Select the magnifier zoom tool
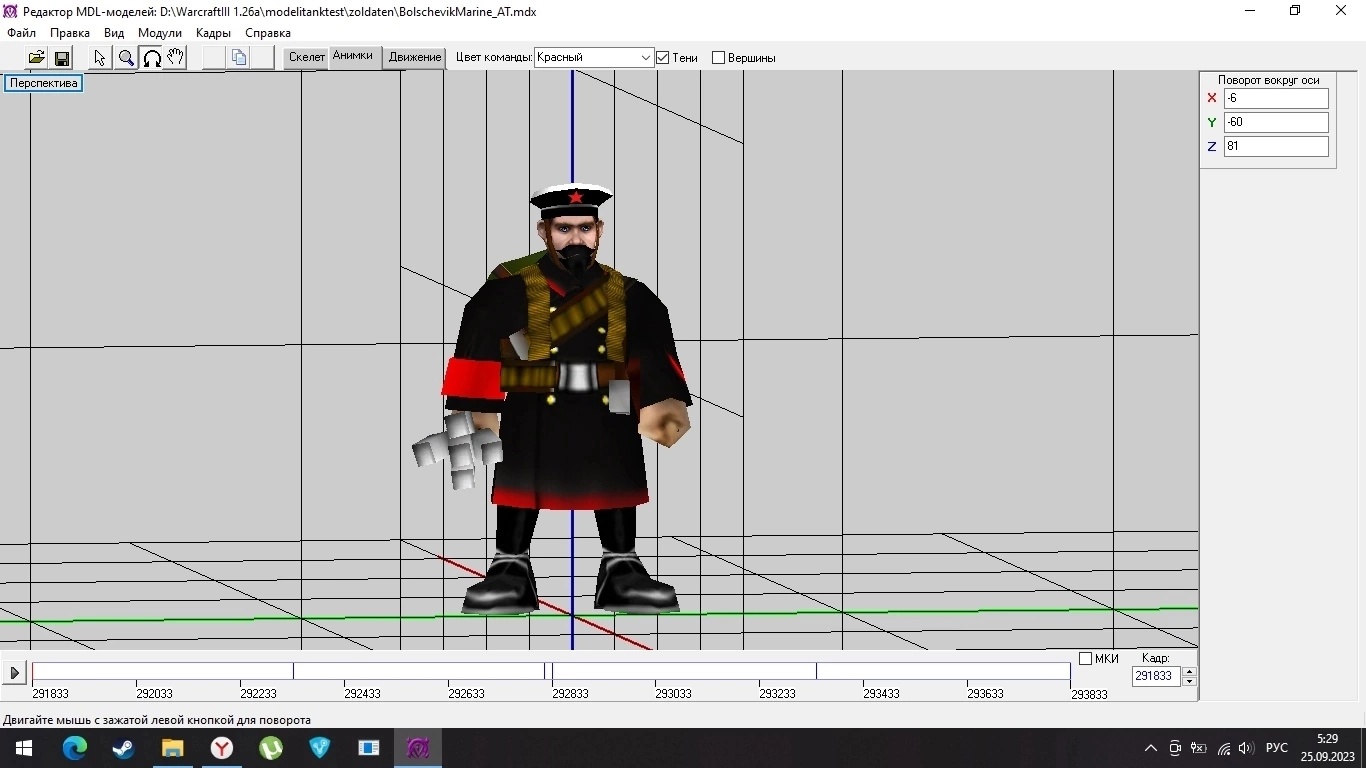Viewport: 1366px width, 768px height. 126,58
